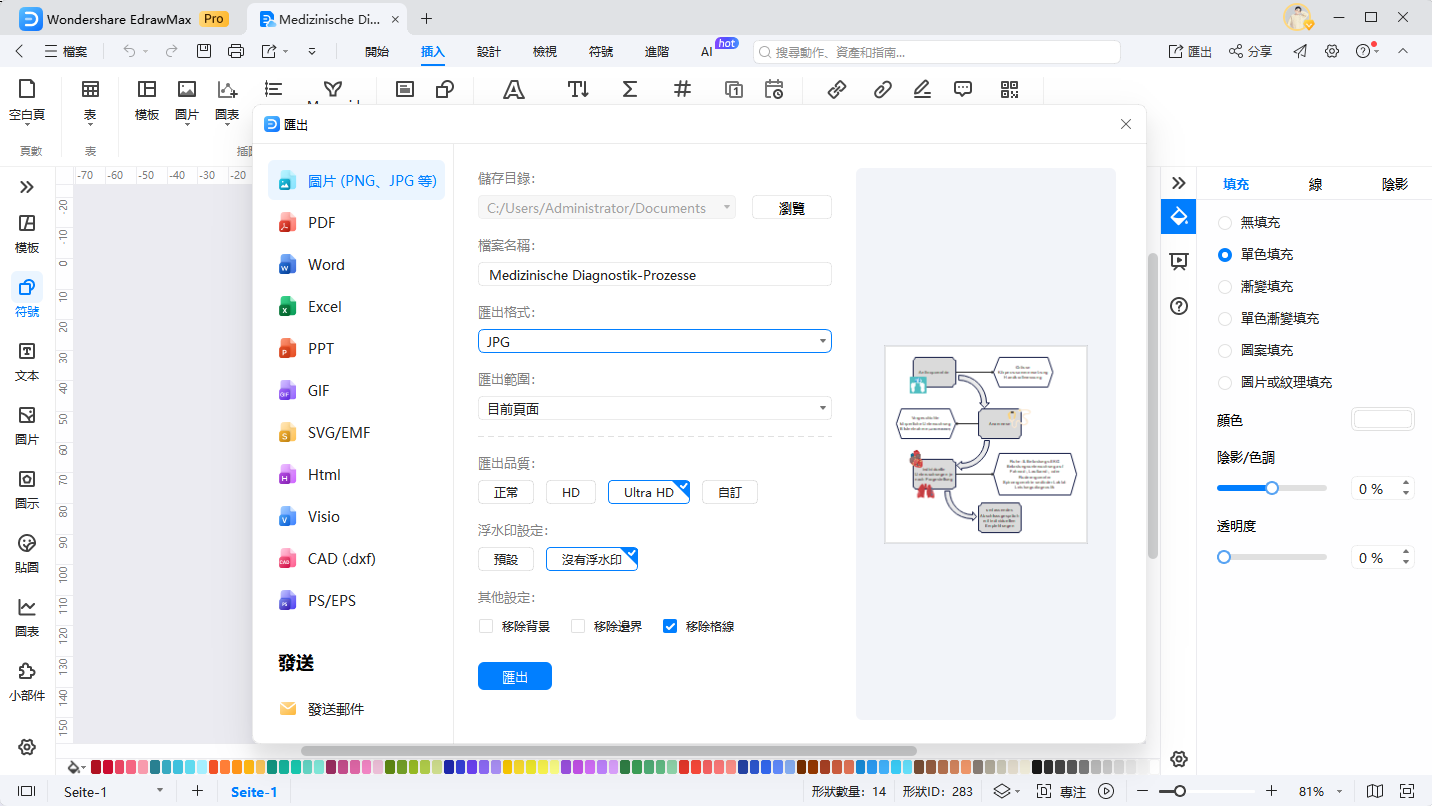Open the 貼圖 stickers sidebar panel
This screenshot has width=1432, height=806.
(x=27, y=553)
